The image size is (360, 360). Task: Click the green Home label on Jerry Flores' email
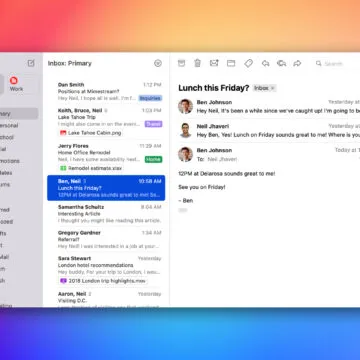tap(153, 159)
